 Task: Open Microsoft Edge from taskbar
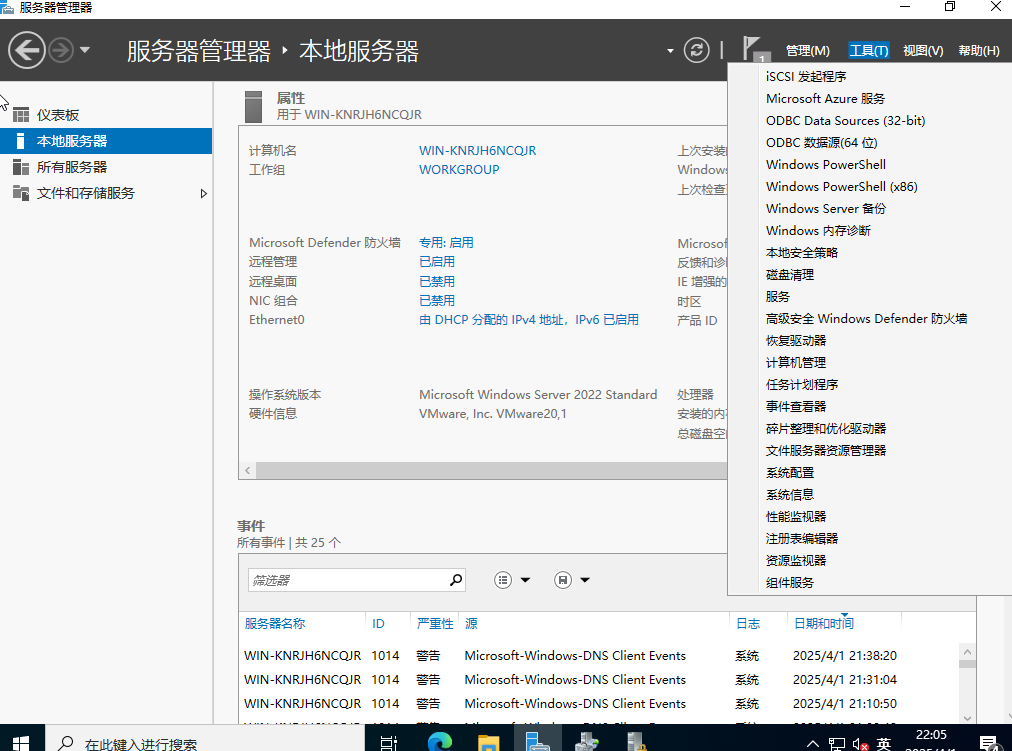point(440,742)
